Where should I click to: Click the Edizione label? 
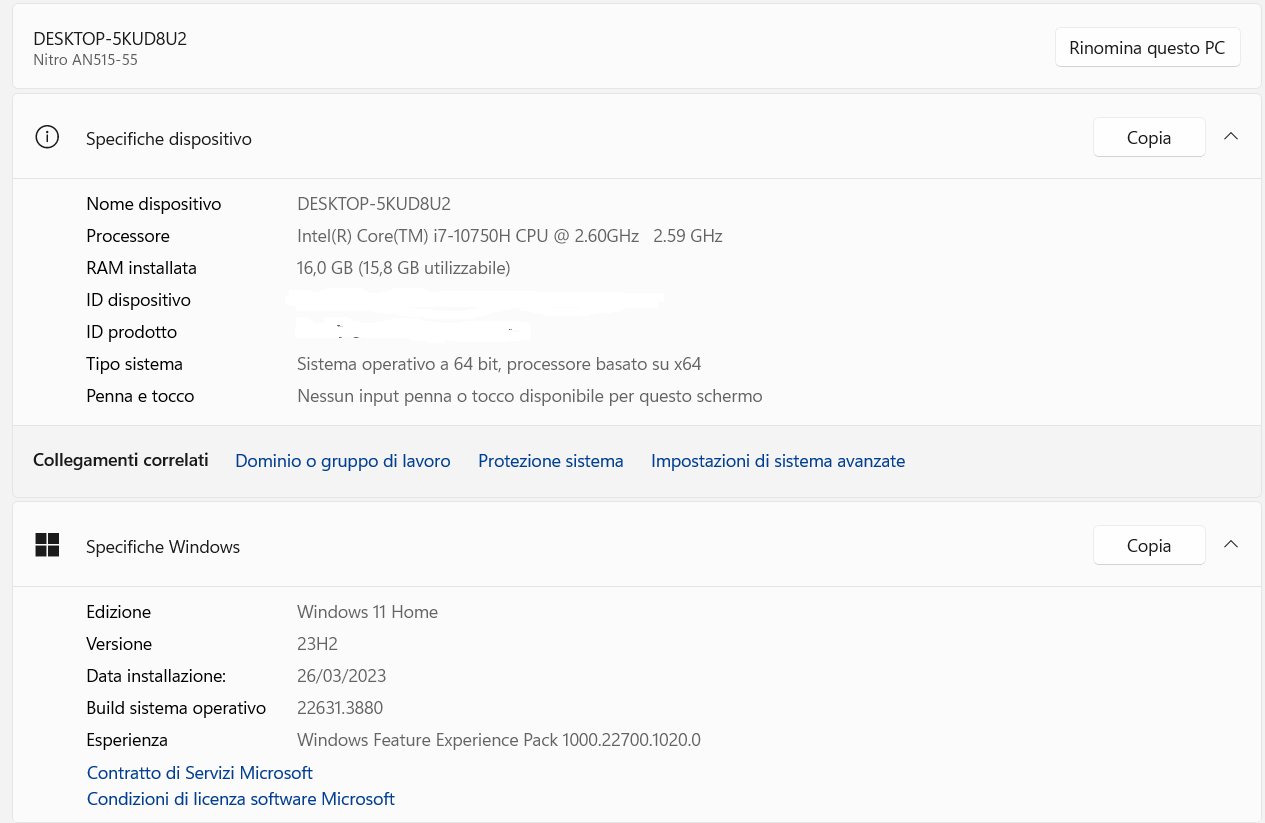click(x=119, y=612)
